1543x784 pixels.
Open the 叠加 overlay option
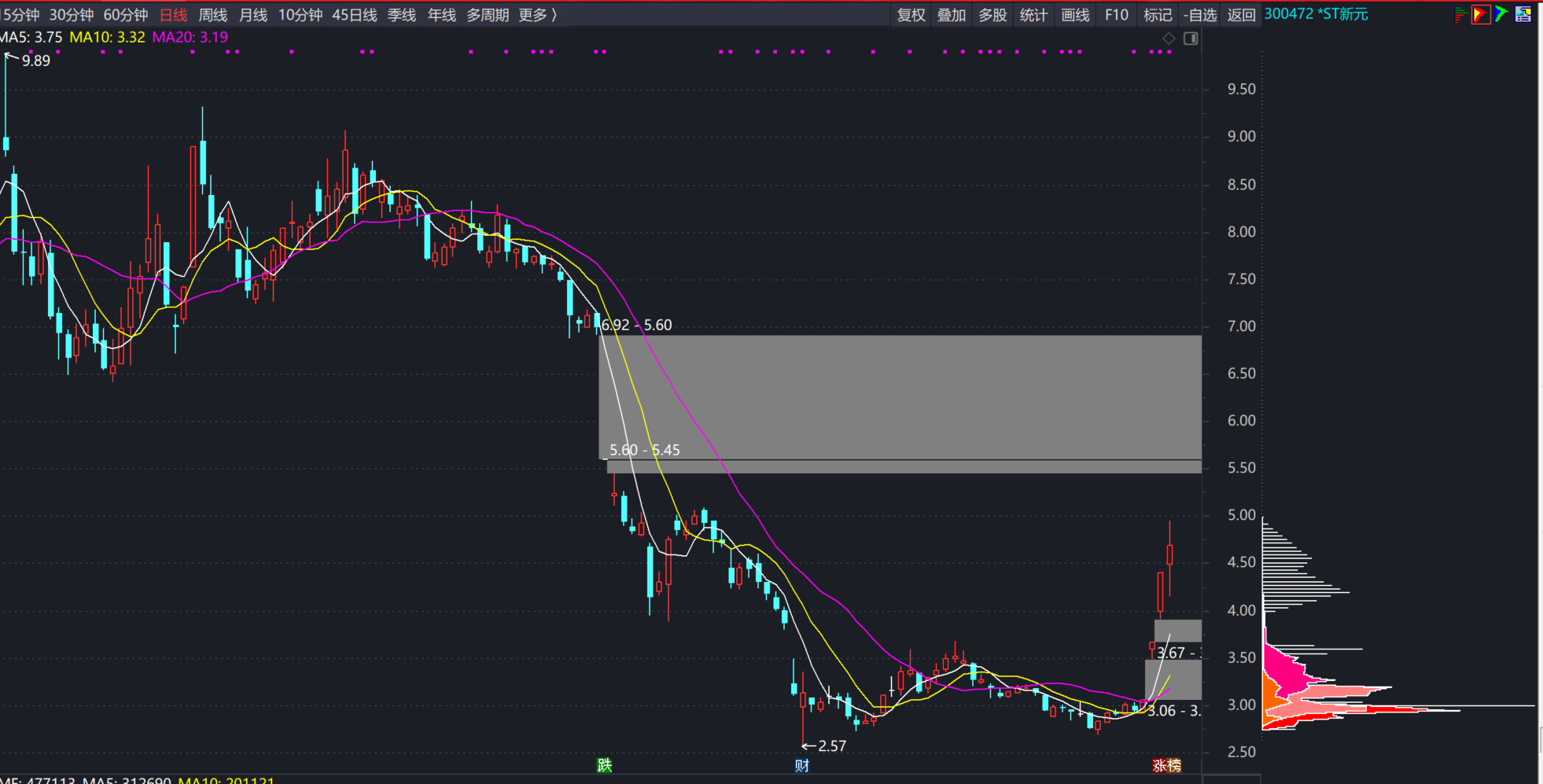click(952, 15)
